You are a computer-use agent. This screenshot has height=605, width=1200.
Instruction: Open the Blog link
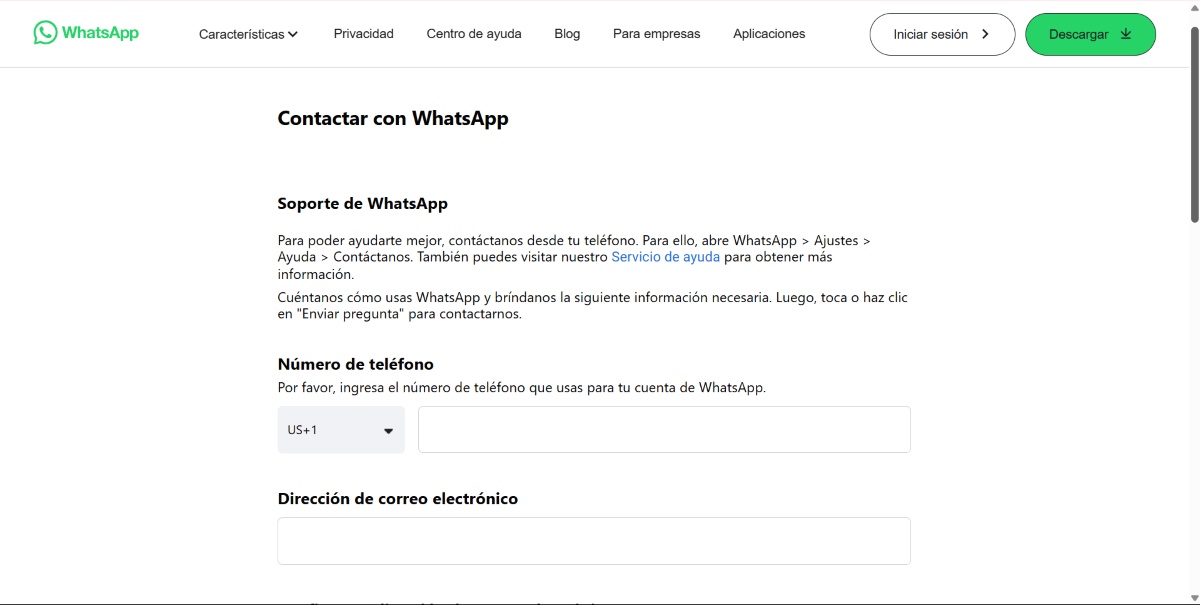click(x=567, y=34)
